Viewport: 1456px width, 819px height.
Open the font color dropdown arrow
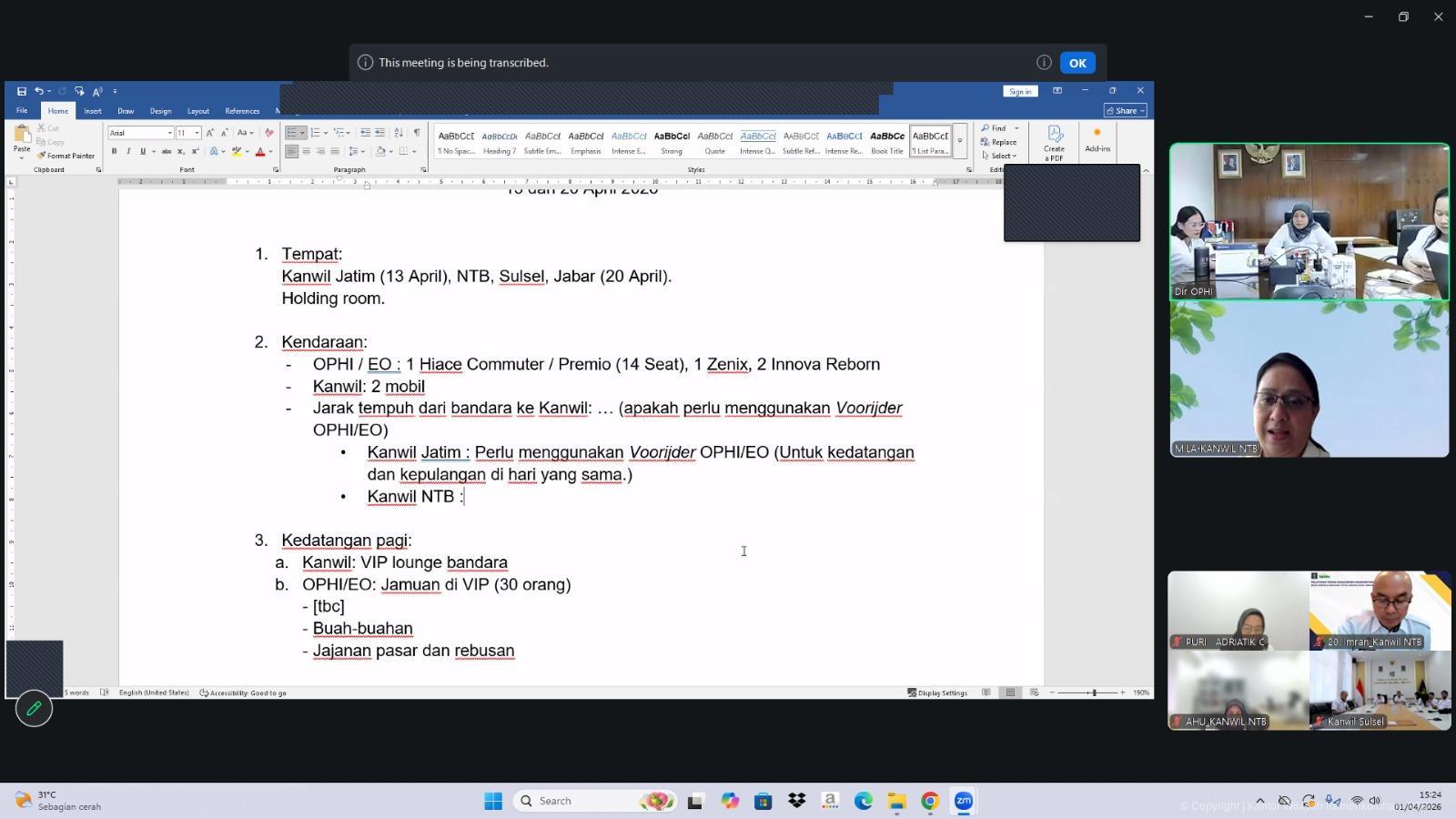(270, 152)
